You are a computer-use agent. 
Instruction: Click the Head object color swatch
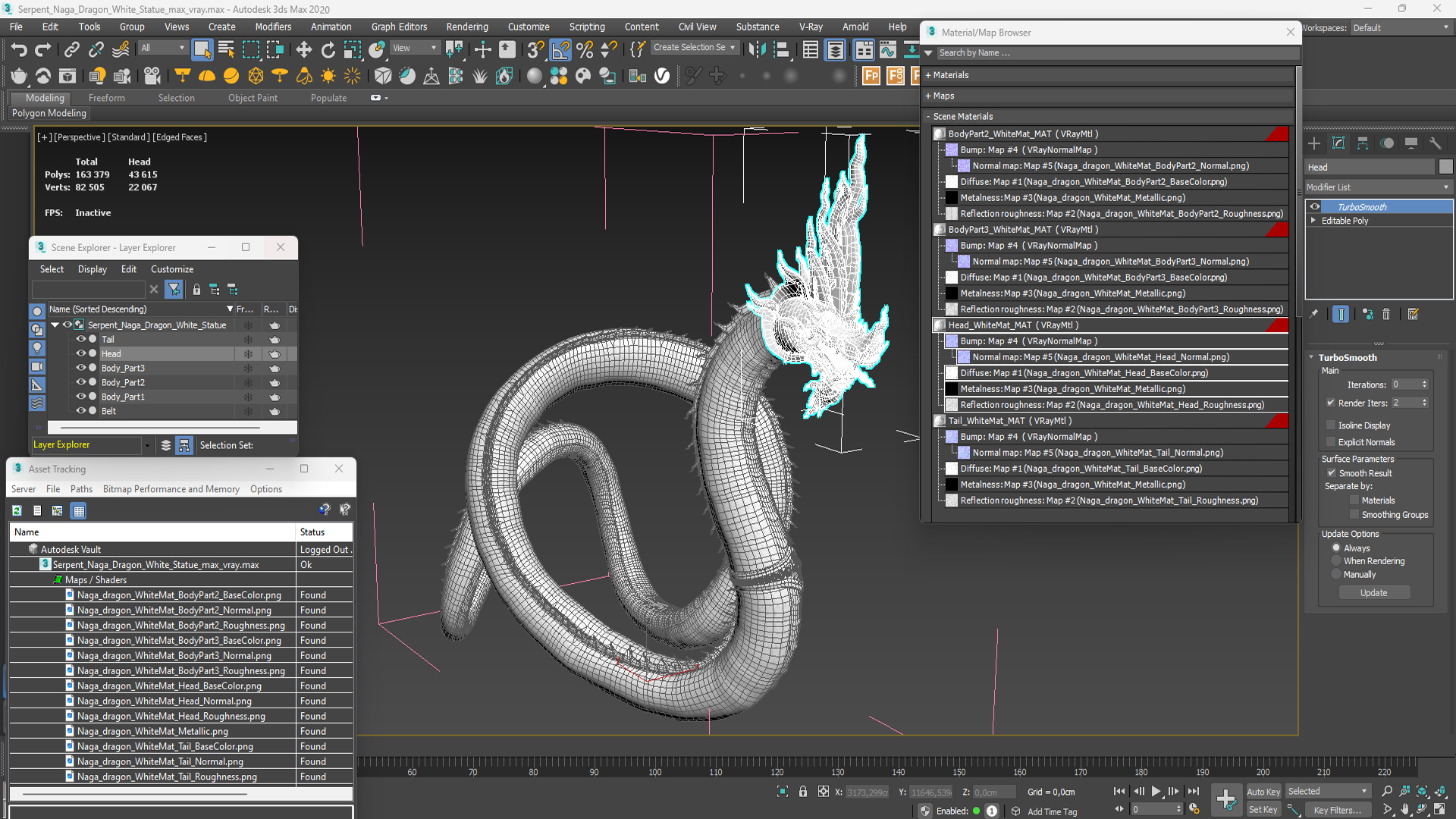pyautogui.click(x=1445, y=167)
